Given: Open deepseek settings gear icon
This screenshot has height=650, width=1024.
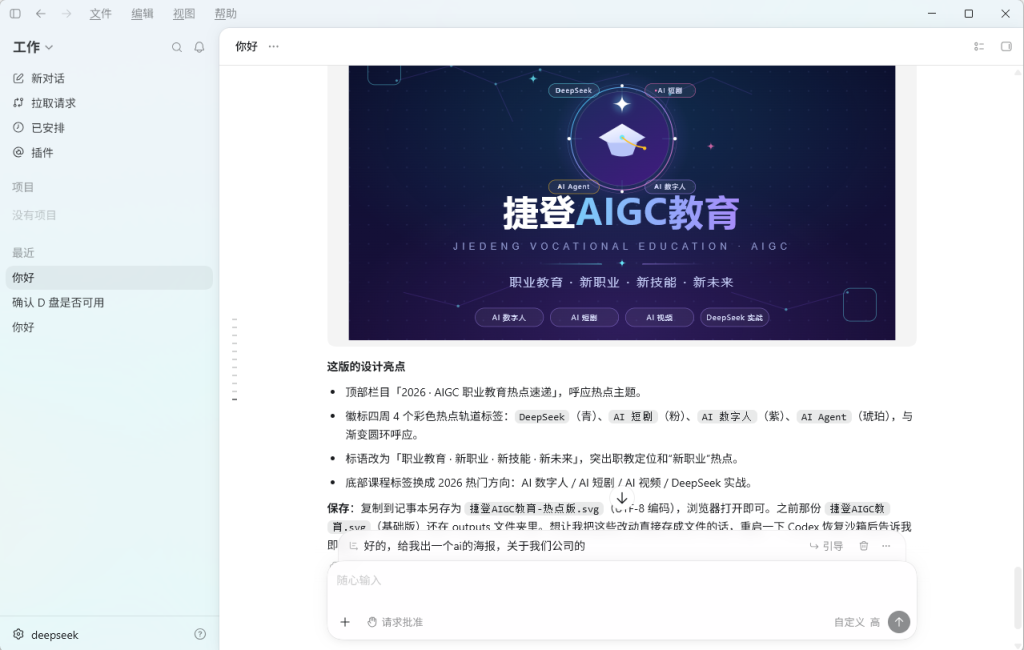Looking at the screenshot, I should pos(18,634).
